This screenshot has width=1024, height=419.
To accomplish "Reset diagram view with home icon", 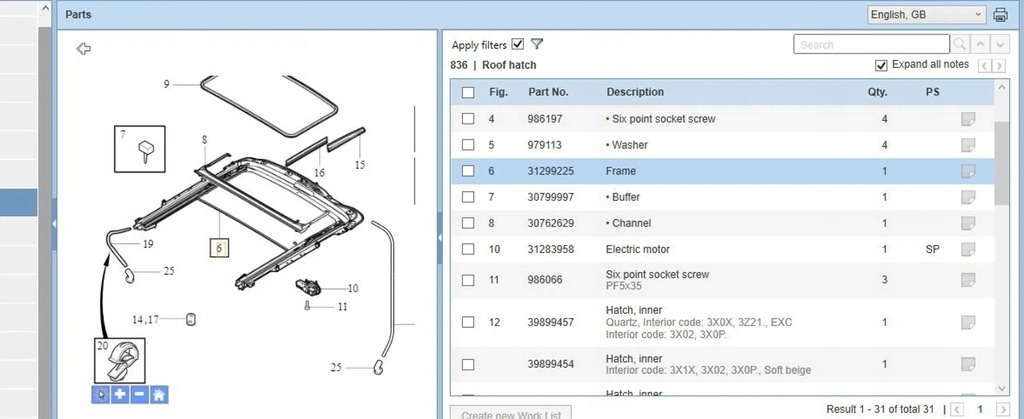I will pyautogui.click(x=159, y=394).
